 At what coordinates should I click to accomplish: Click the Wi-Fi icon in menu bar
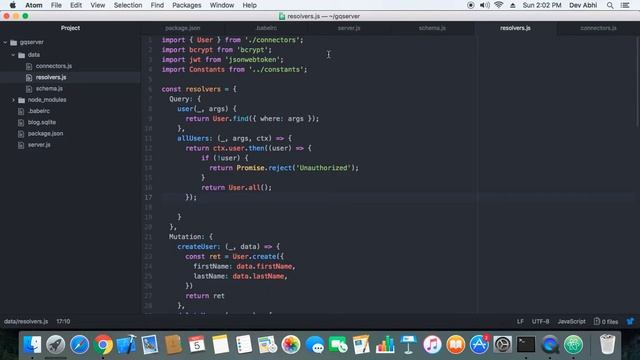coord(498,5)
